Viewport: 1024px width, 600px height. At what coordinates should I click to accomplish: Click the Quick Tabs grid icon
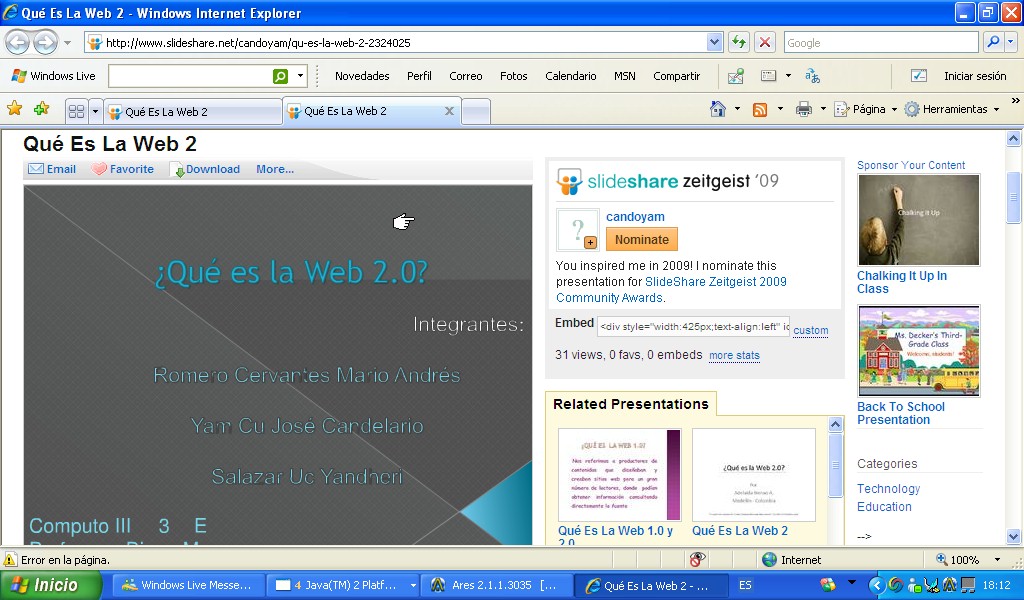click(x=76, y=111)
